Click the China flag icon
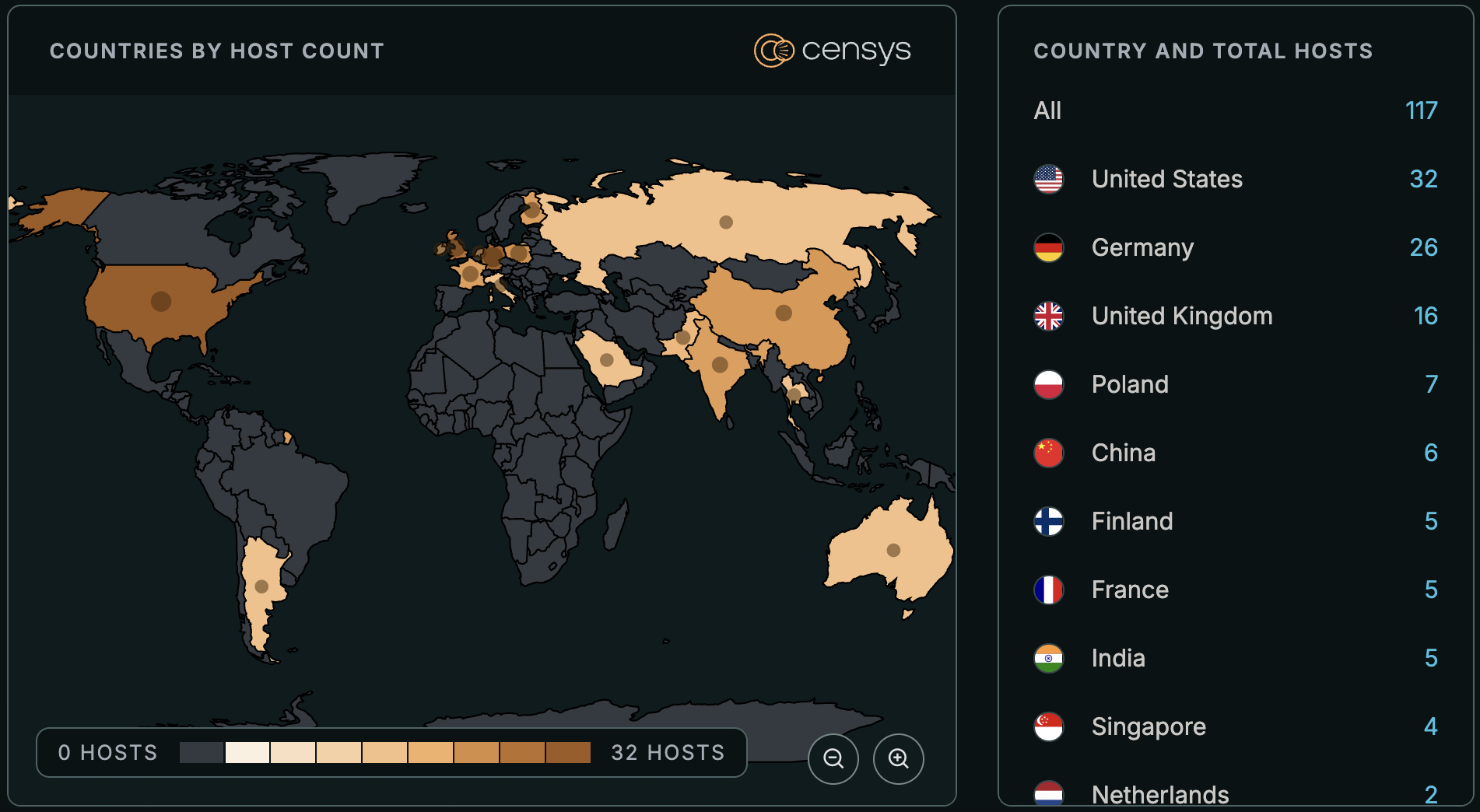This screenshot has height=812, width=1480. point(1049,453)
